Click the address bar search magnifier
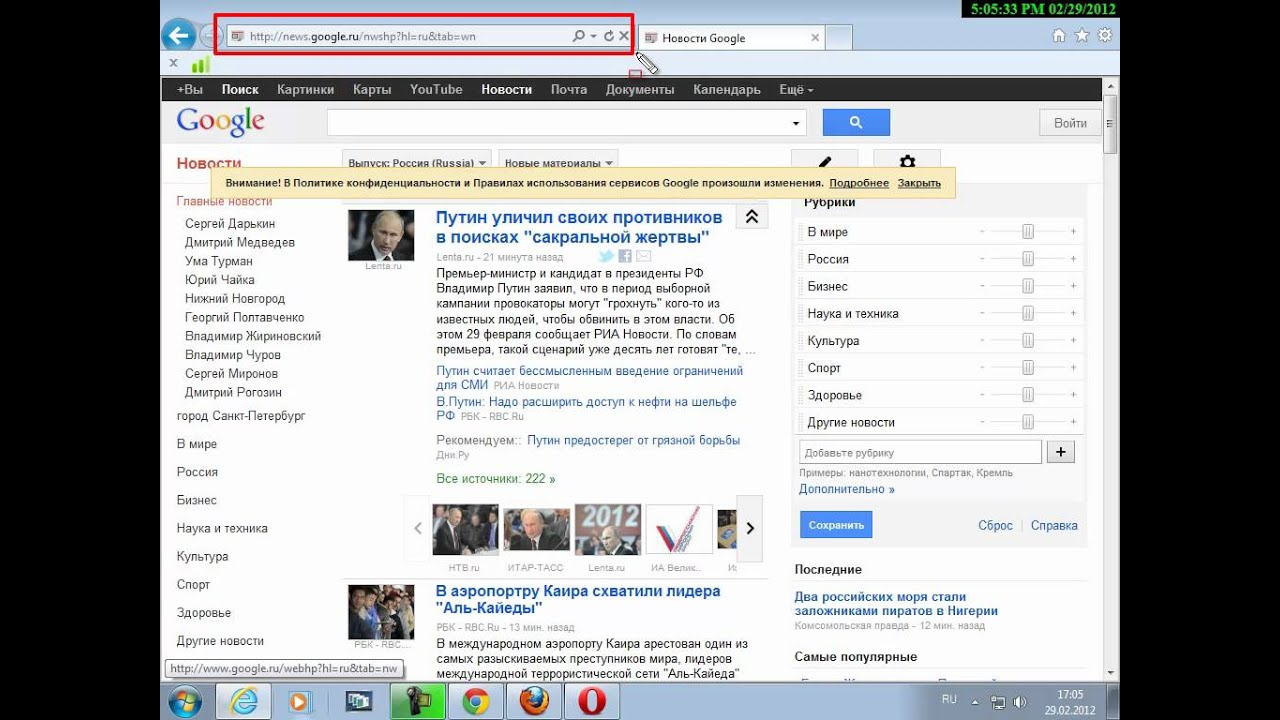Image resolution: width=1280 pixels, height=720 pixels. [578, 36]
